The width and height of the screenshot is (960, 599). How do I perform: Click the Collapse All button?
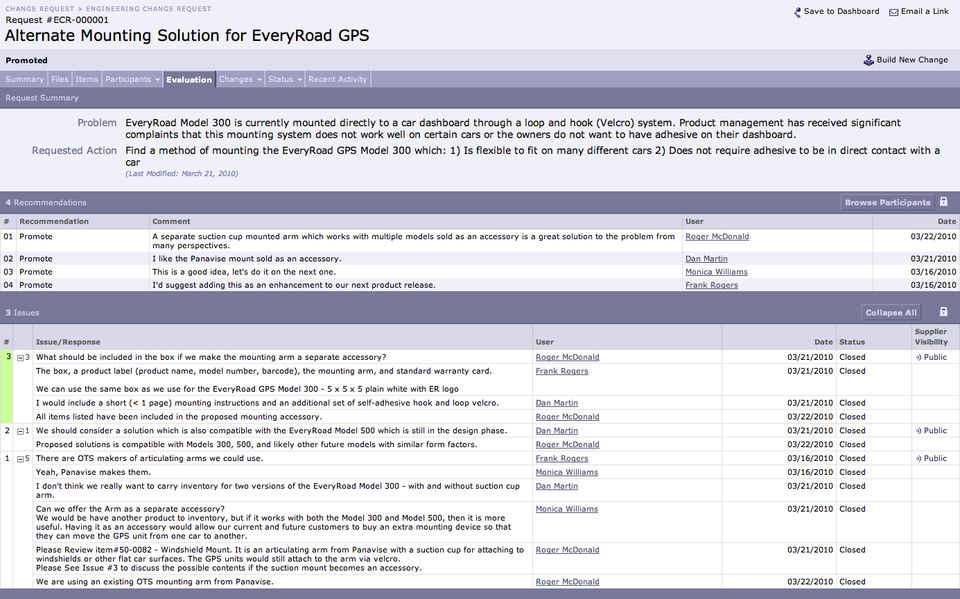(x=891, y=312)
